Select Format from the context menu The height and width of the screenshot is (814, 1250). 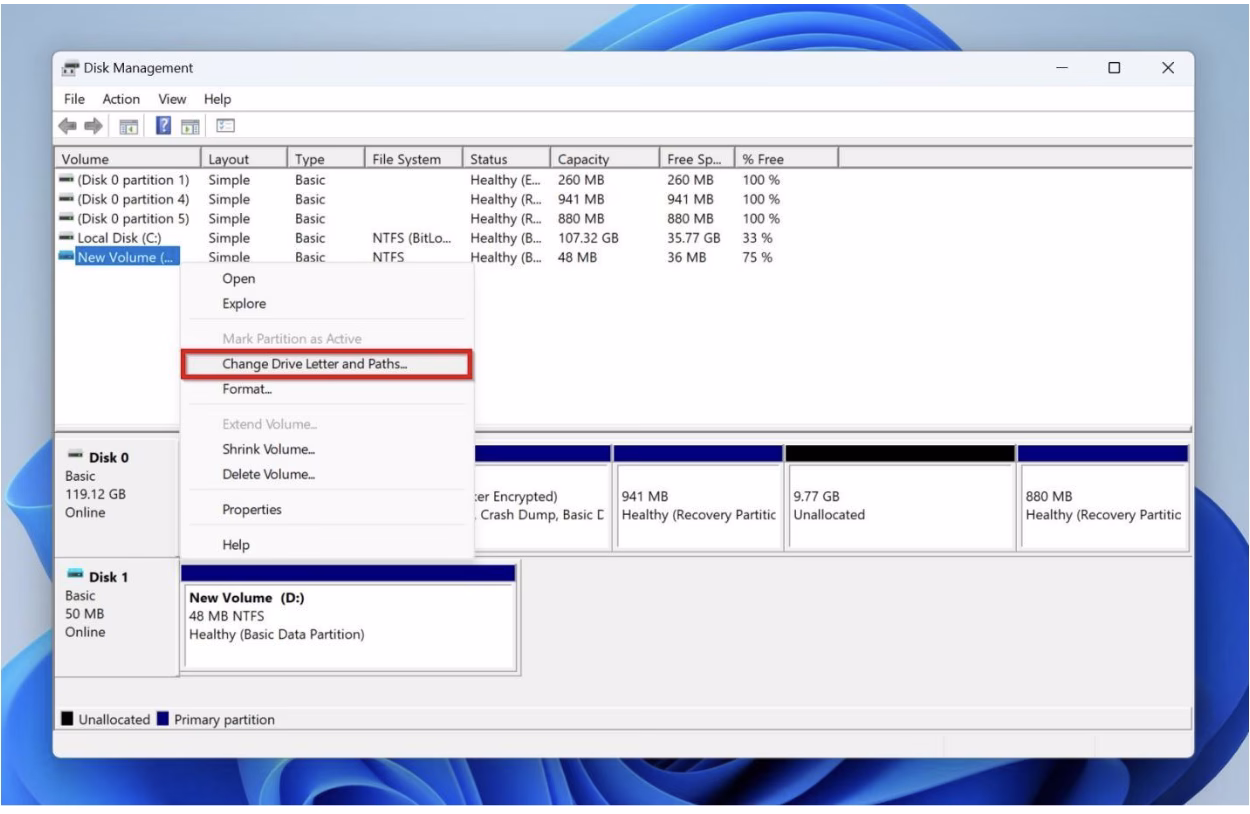[247, 390]
